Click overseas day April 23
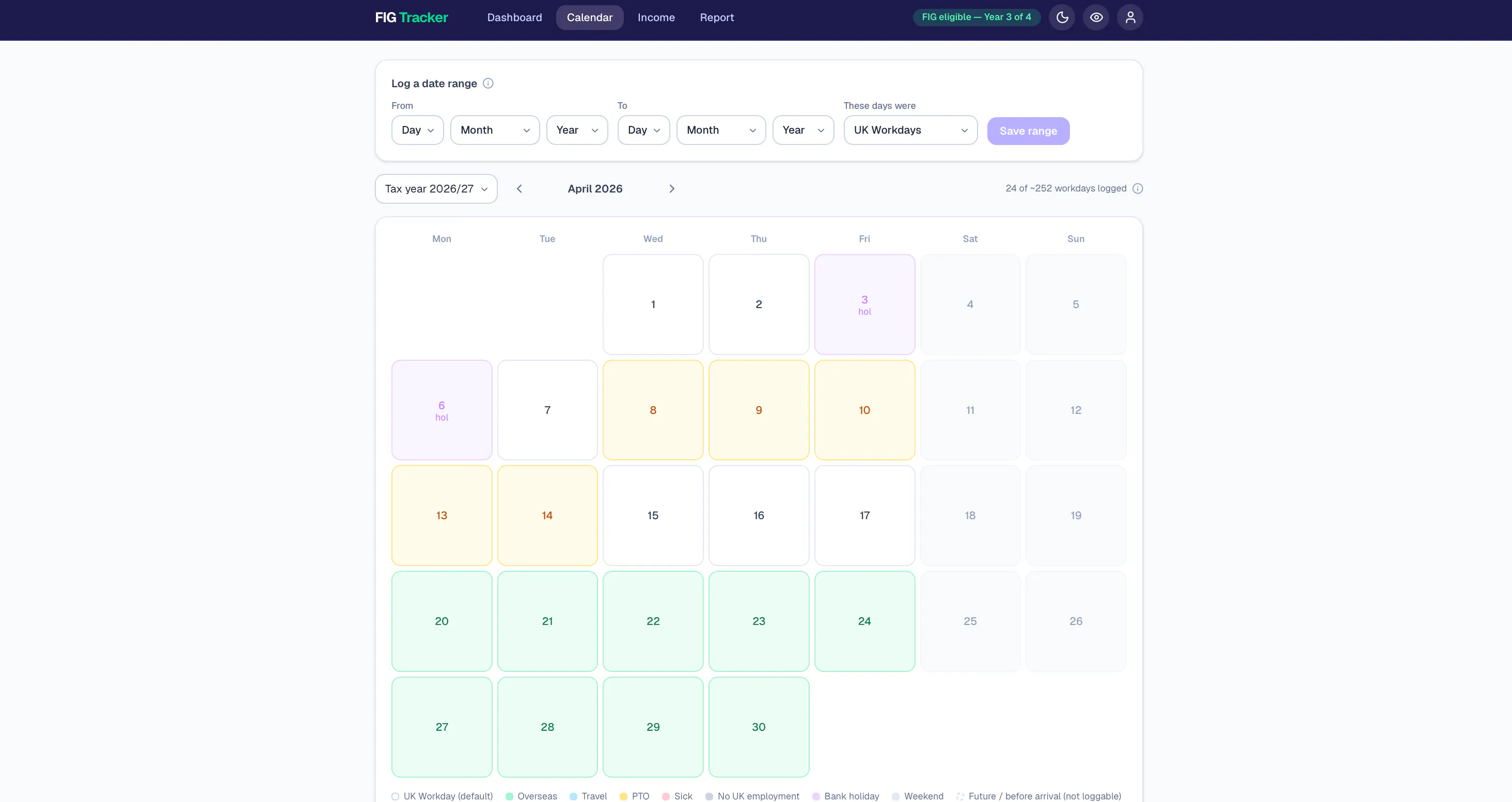This screenshot has height=802, width=1512. tap(759, 621)
